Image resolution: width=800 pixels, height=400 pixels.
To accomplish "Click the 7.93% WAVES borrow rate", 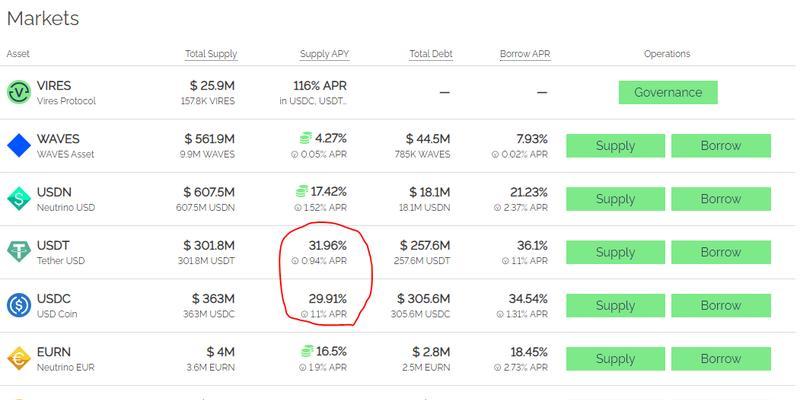I will [532, 139].
